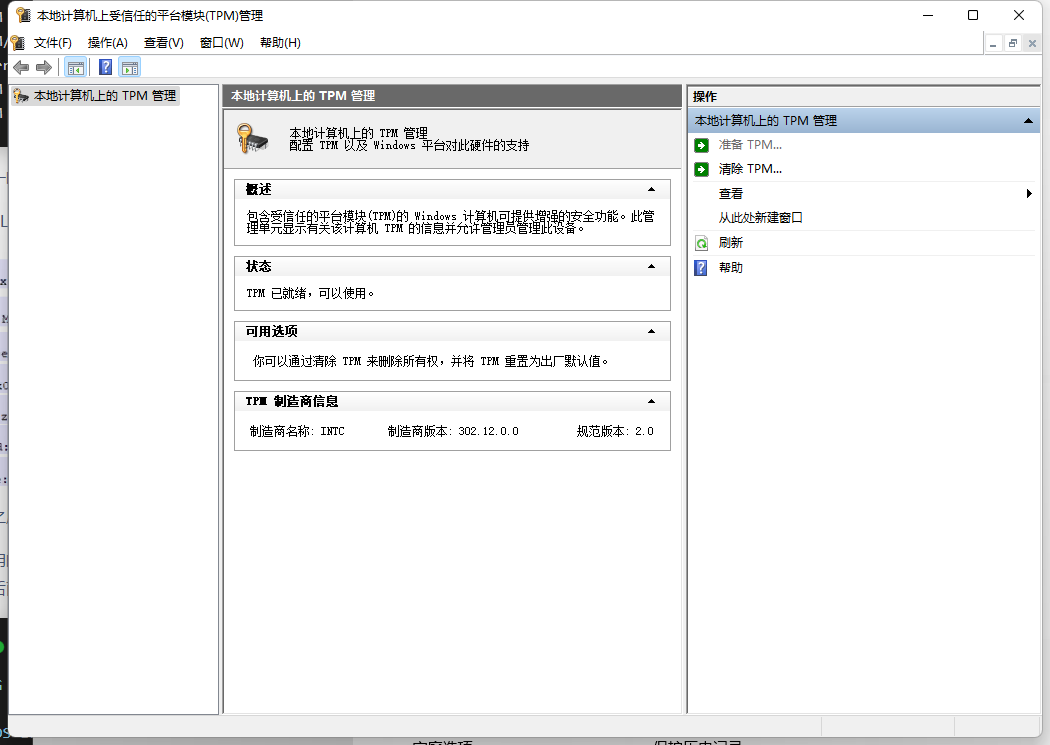Click the blue help toolbar icon
The width and height of the screenshot is (1050, 745).
(105, 67)
